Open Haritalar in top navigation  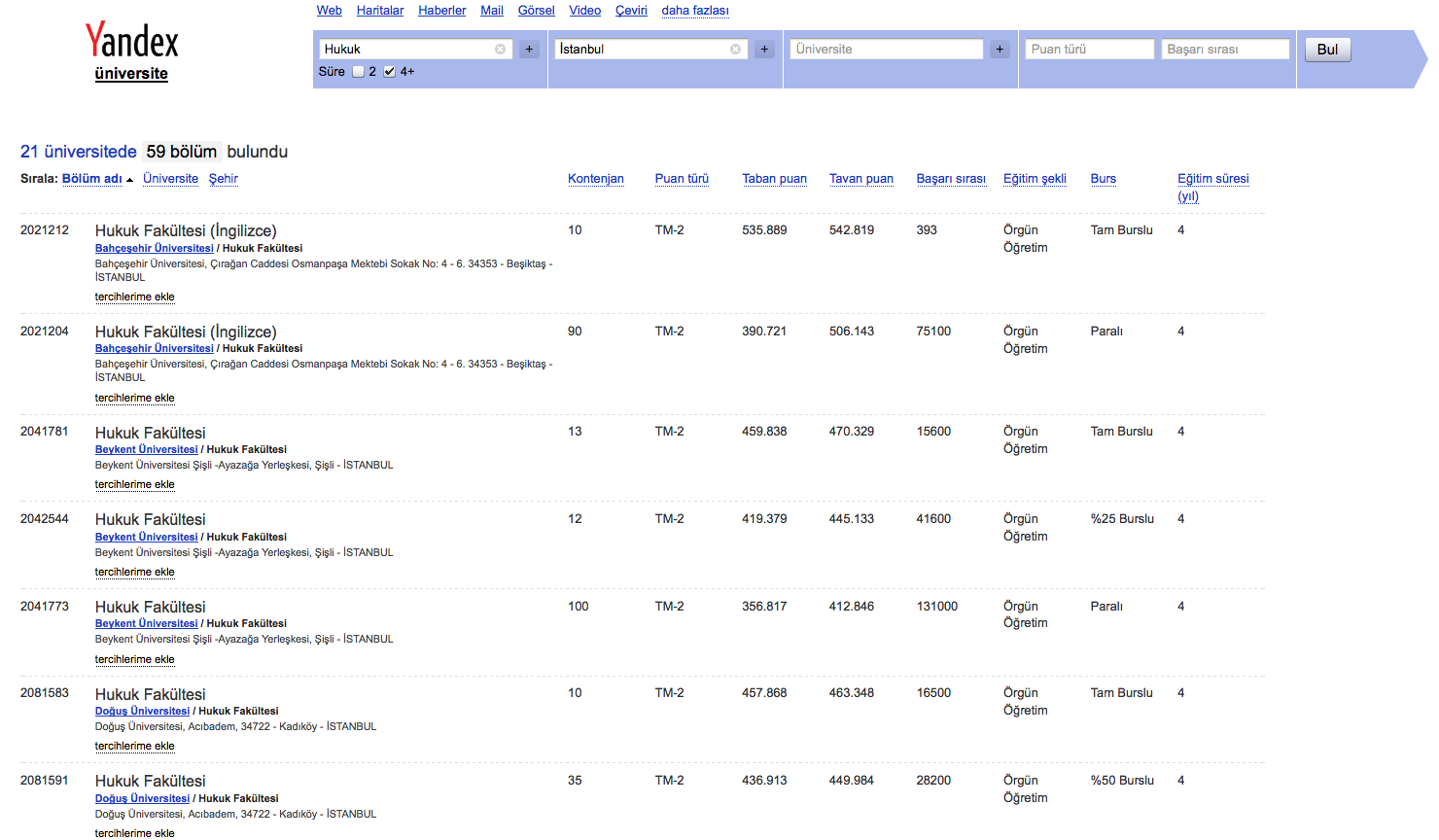coord(380,11)
